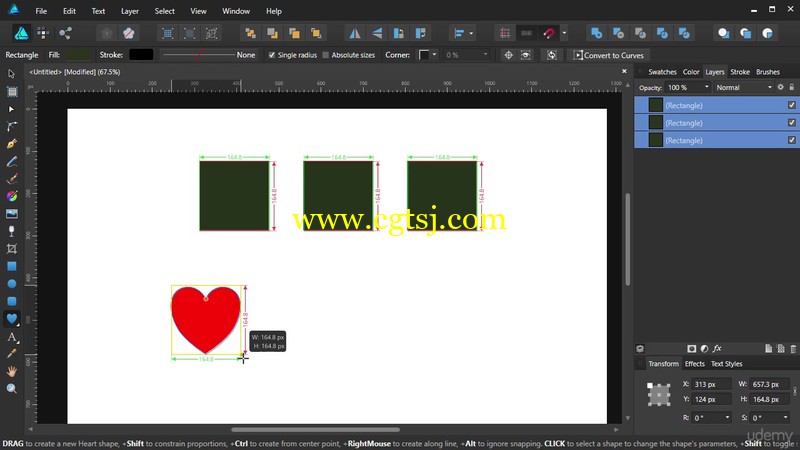Switch to the Export persona
This screenshot has width=800, height=450.
tap(65, 33)
